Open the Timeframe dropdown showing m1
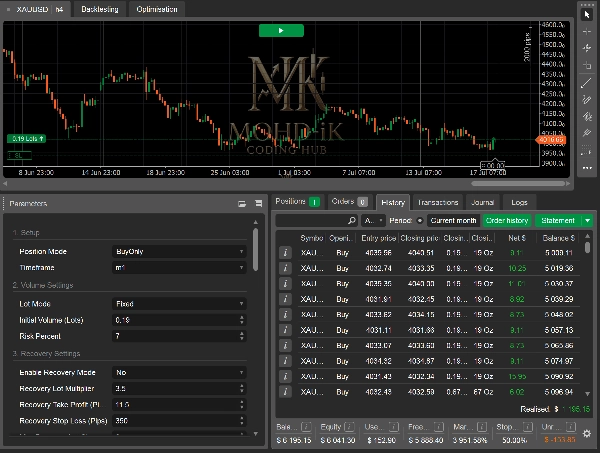The width and height of the screenshot is (600, 453). (x=179, y=267)
